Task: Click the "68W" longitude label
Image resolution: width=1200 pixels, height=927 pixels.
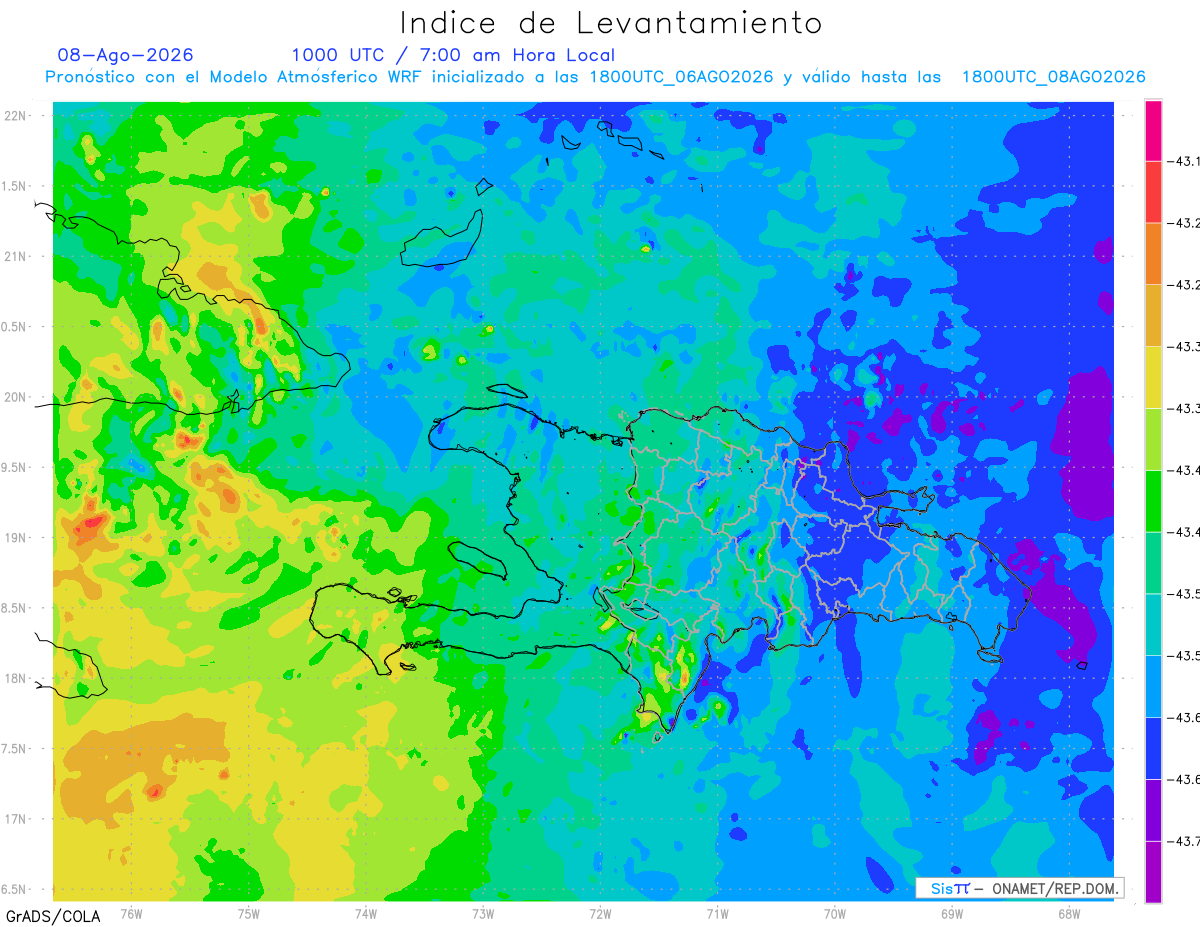Action: click(1069, 913)
